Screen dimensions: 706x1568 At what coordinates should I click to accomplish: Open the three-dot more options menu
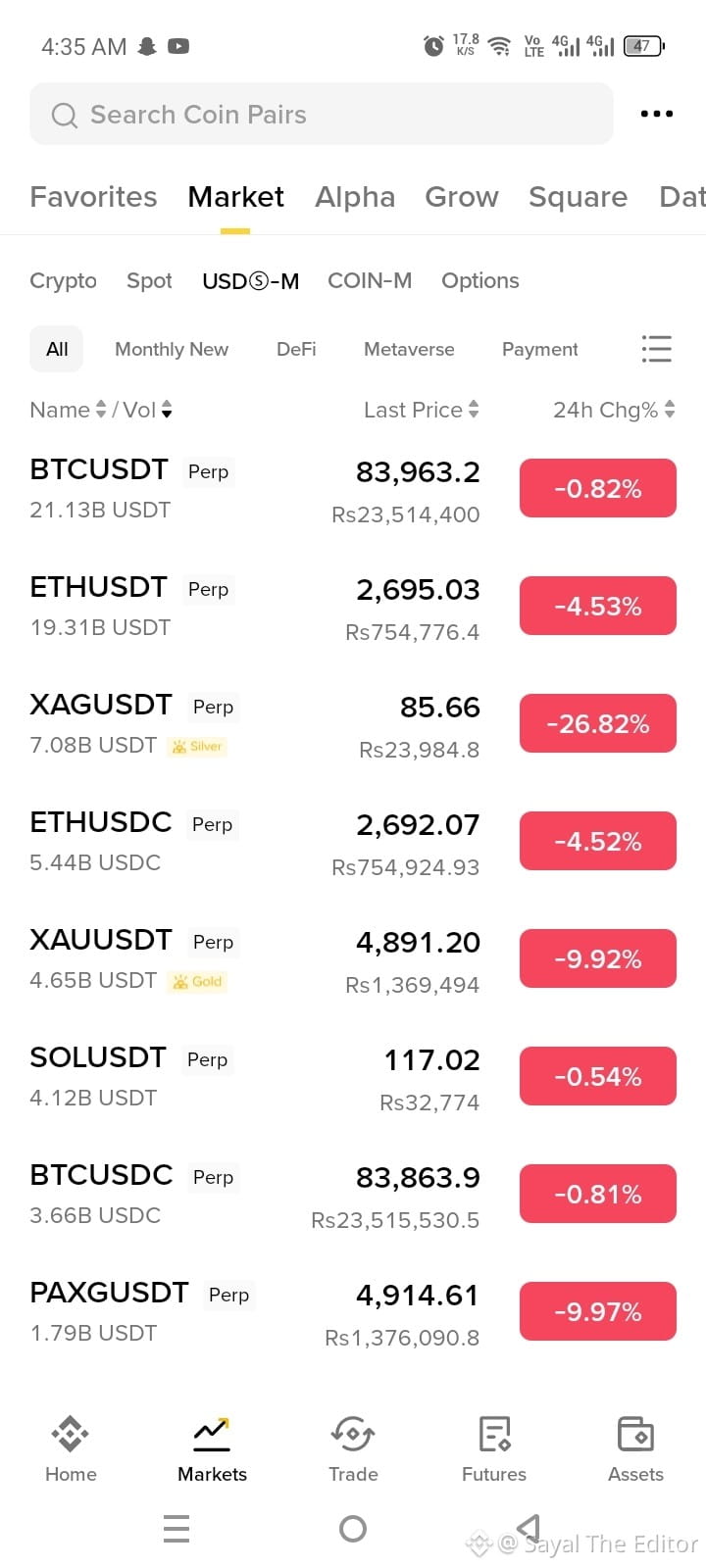(656, 114)
